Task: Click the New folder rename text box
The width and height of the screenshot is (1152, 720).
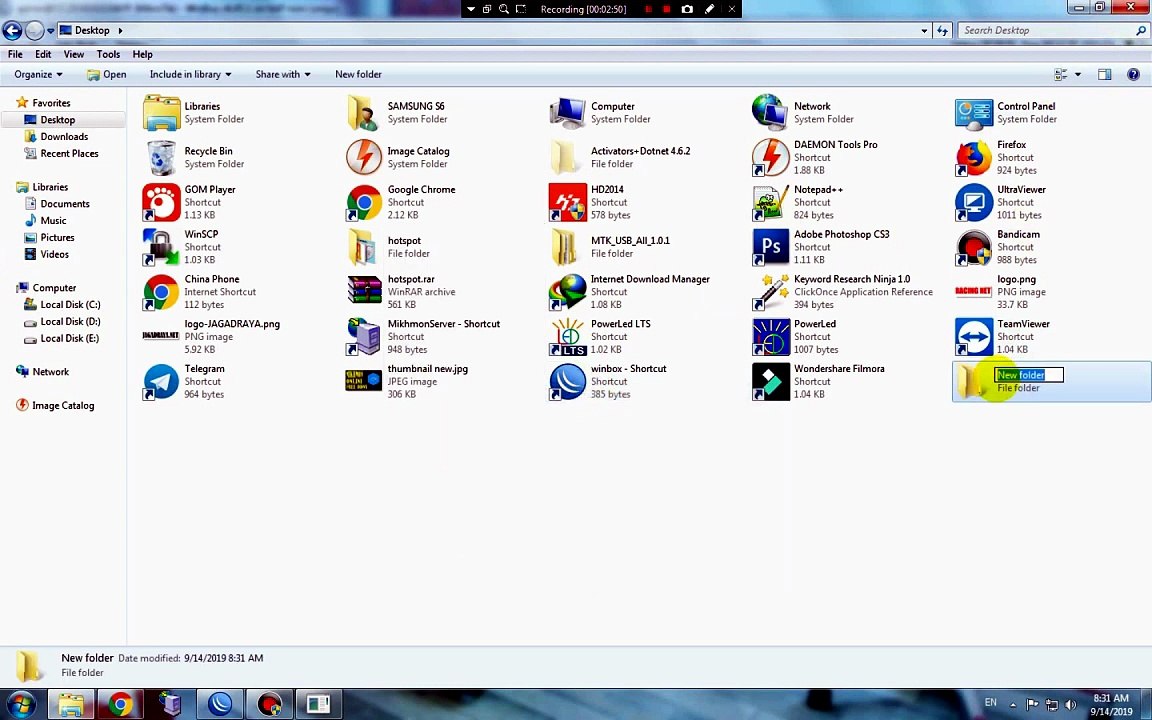Action: pos(1029,375)
